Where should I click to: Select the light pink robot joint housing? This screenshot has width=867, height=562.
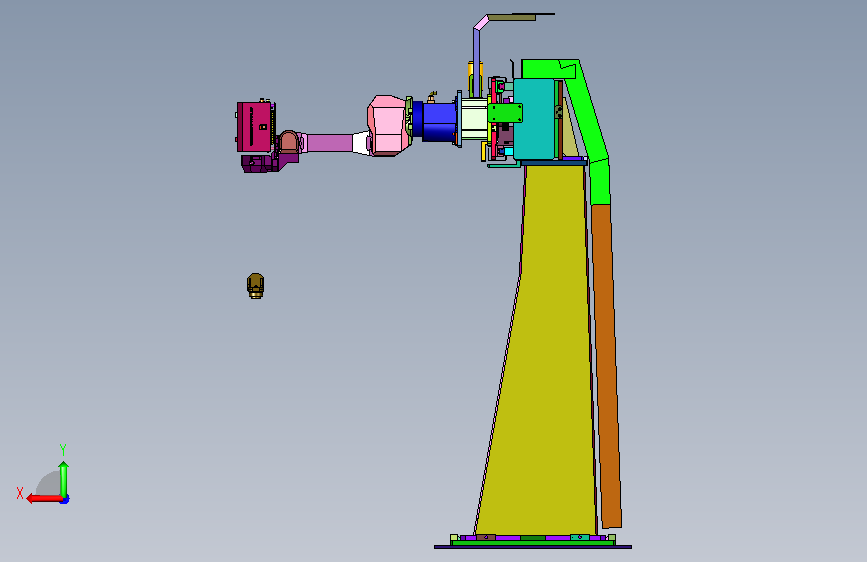tap(389, 126)
